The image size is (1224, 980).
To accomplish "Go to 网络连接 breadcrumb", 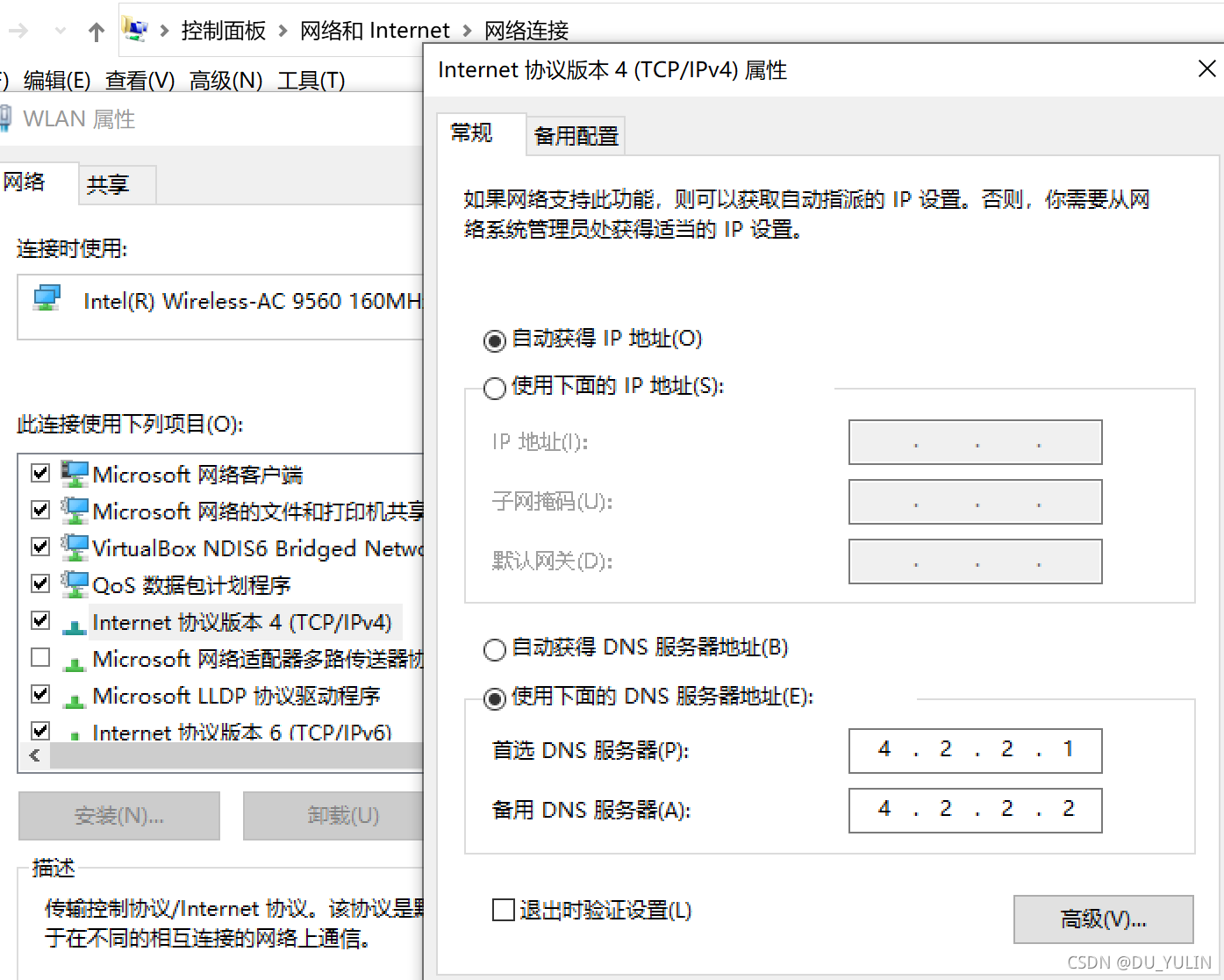I will [x=526, y=31].
